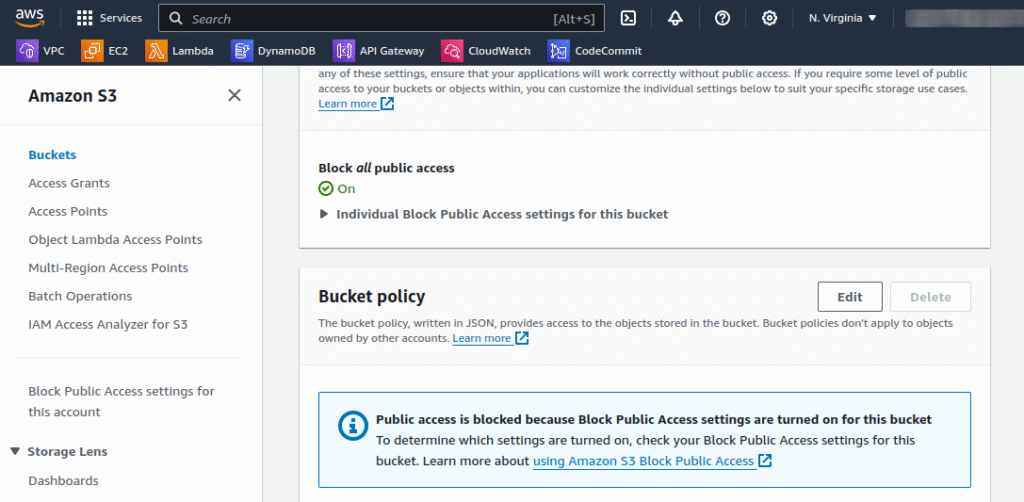The height and width of the screenshot is (502, 1024).
Task: Open Block Public Access settings for this account
Action: click(x=121, y=401)
